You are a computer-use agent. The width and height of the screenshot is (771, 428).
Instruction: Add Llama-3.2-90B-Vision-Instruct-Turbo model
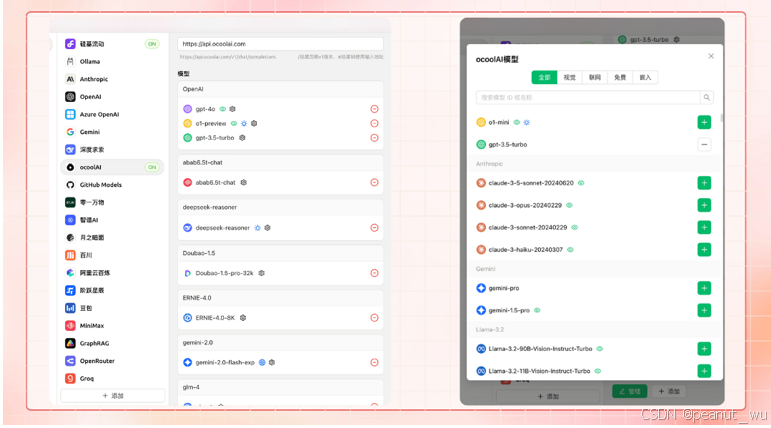704,349
